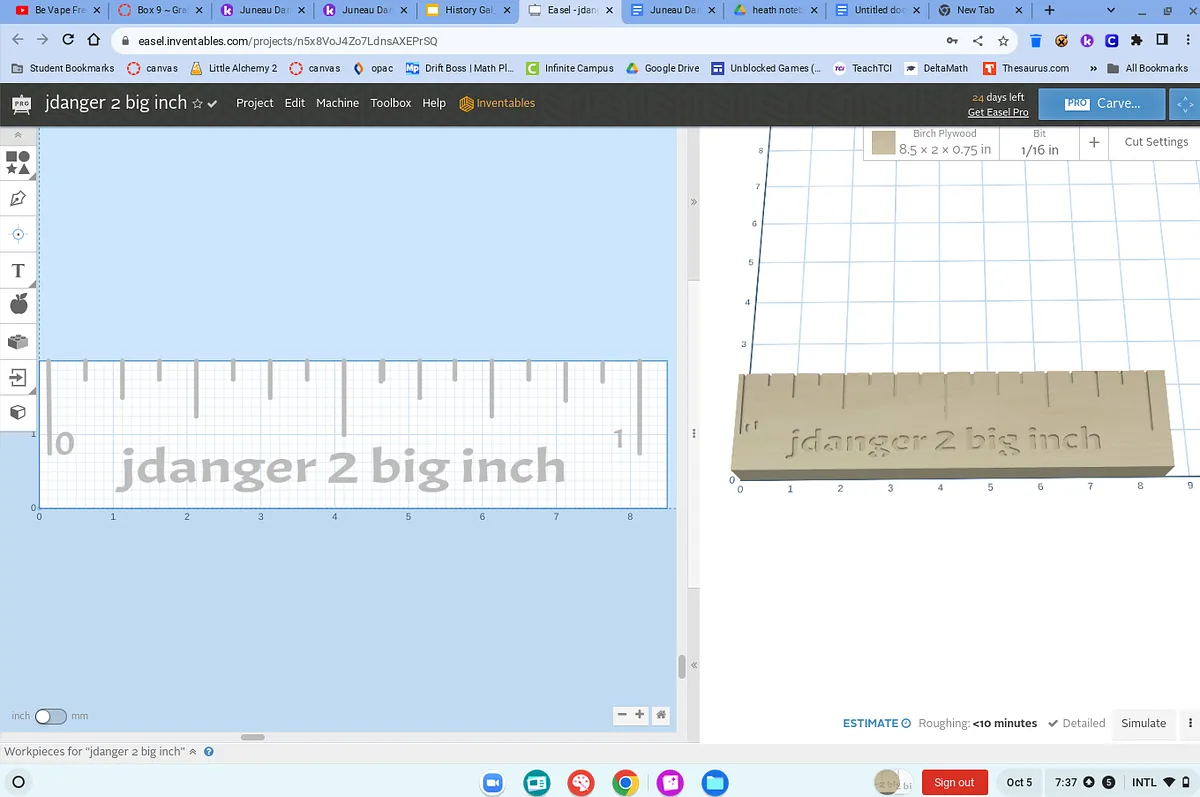1200x797 pixels.
Task: Click the horizontal canvas scrollbar
Action: click(252, 737)
